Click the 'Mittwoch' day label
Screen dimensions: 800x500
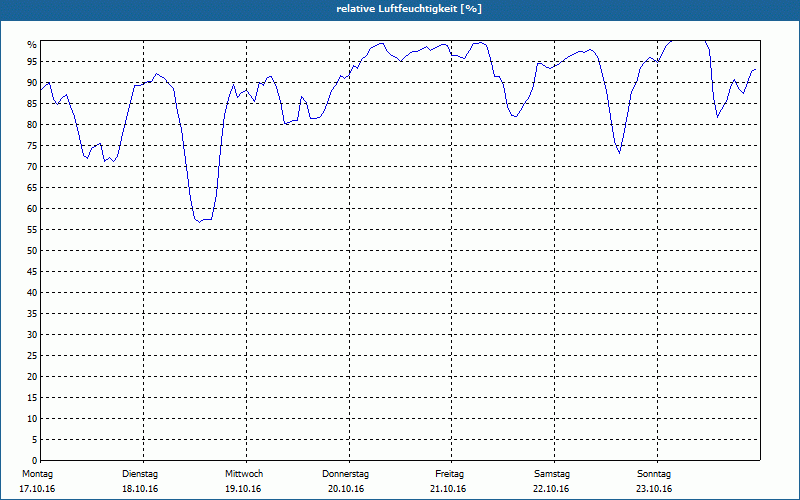(244, 474)
